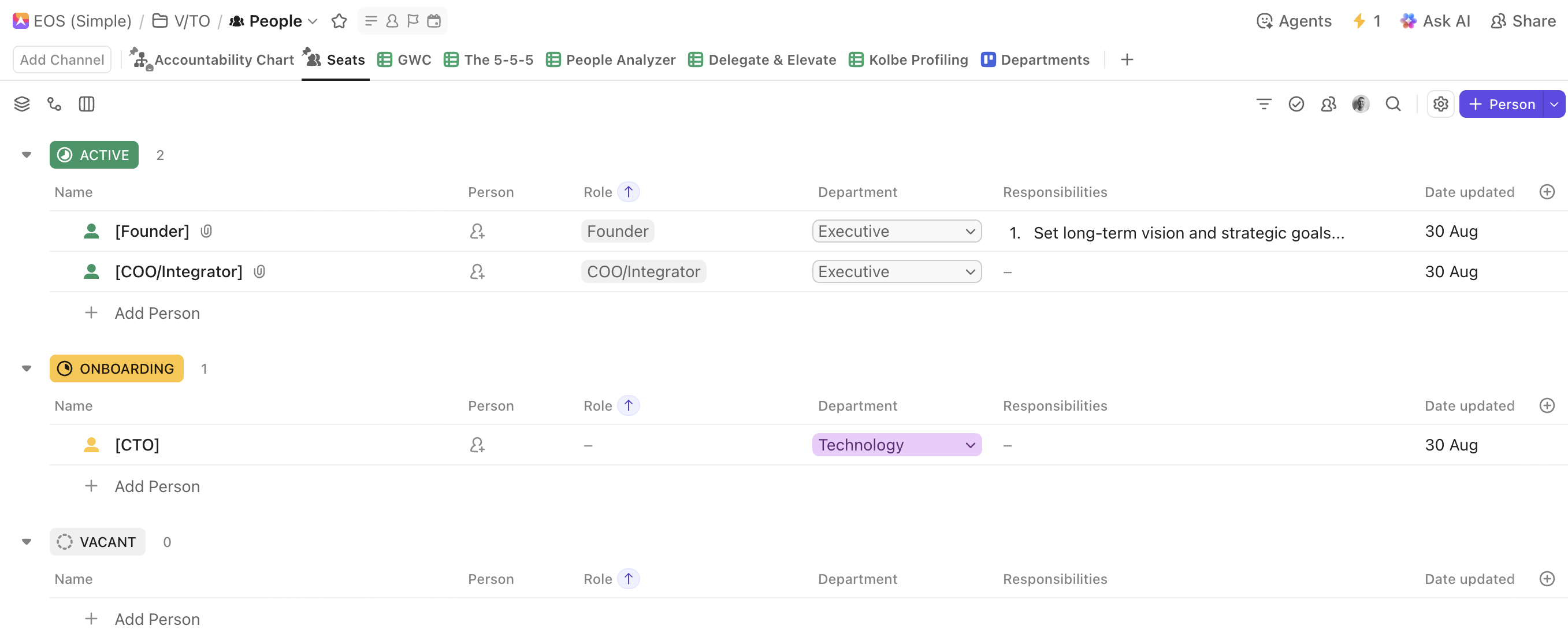
Task: Open the Kolbe Profiling tab
Action: click(x=909, y=59)
